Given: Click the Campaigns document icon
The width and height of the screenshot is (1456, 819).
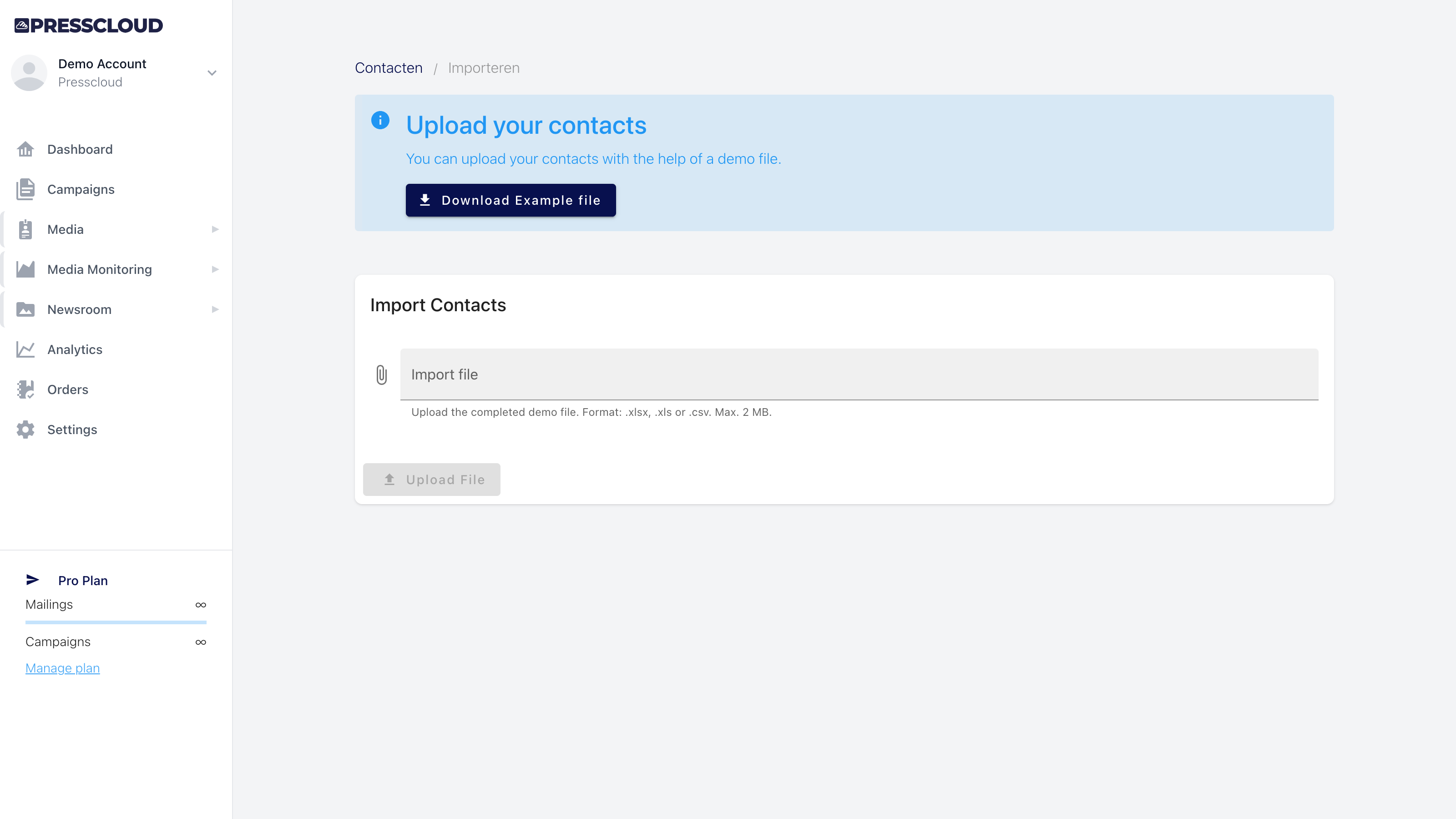Looking at the screenshot, I should tap(25, 189).
